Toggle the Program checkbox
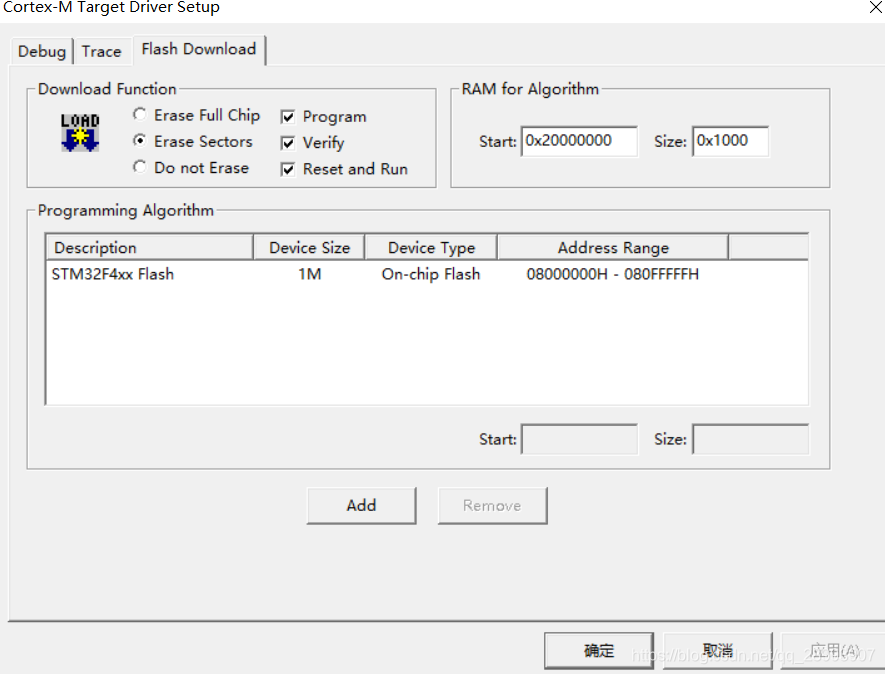885x674 pixels. tap(288, 117)
